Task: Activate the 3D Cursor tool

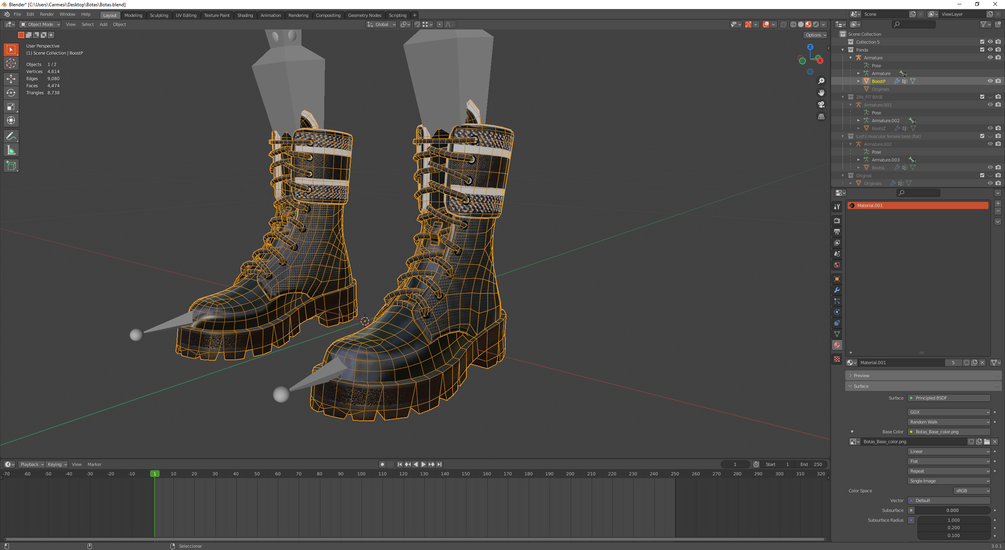Action: click(11, 63)
